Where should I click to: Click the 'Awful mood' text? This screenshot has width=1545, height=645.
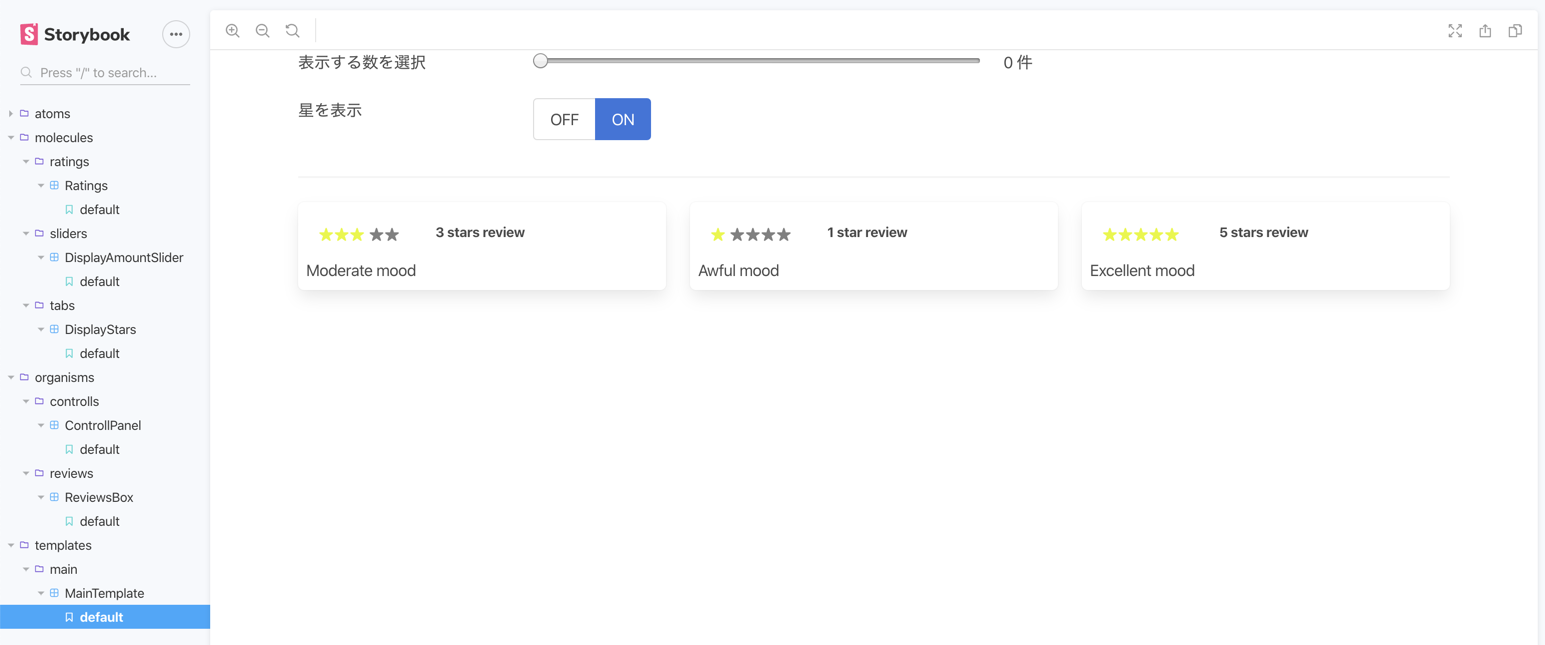738,271
